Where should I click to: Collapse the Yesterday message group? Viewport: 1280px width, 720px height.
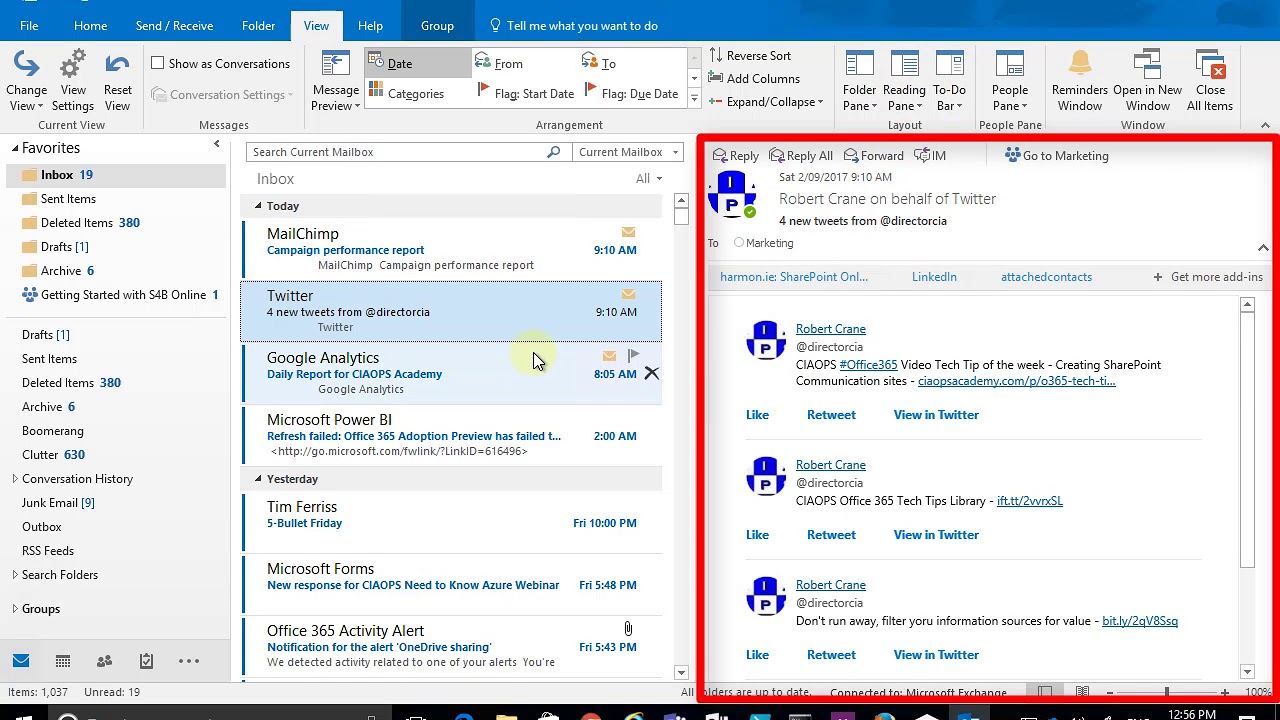pos(258,479)
